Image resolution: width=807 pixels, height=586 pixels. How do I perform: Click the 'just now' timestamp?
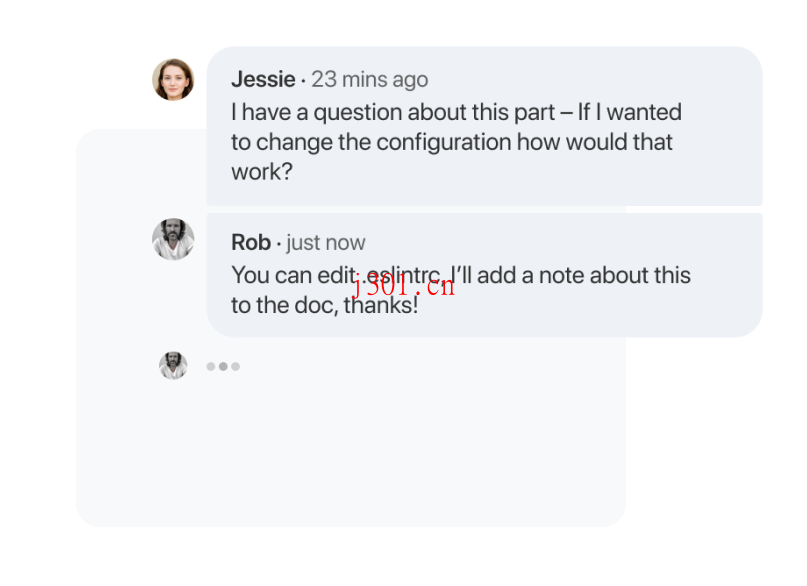click(x=325, y=241)
